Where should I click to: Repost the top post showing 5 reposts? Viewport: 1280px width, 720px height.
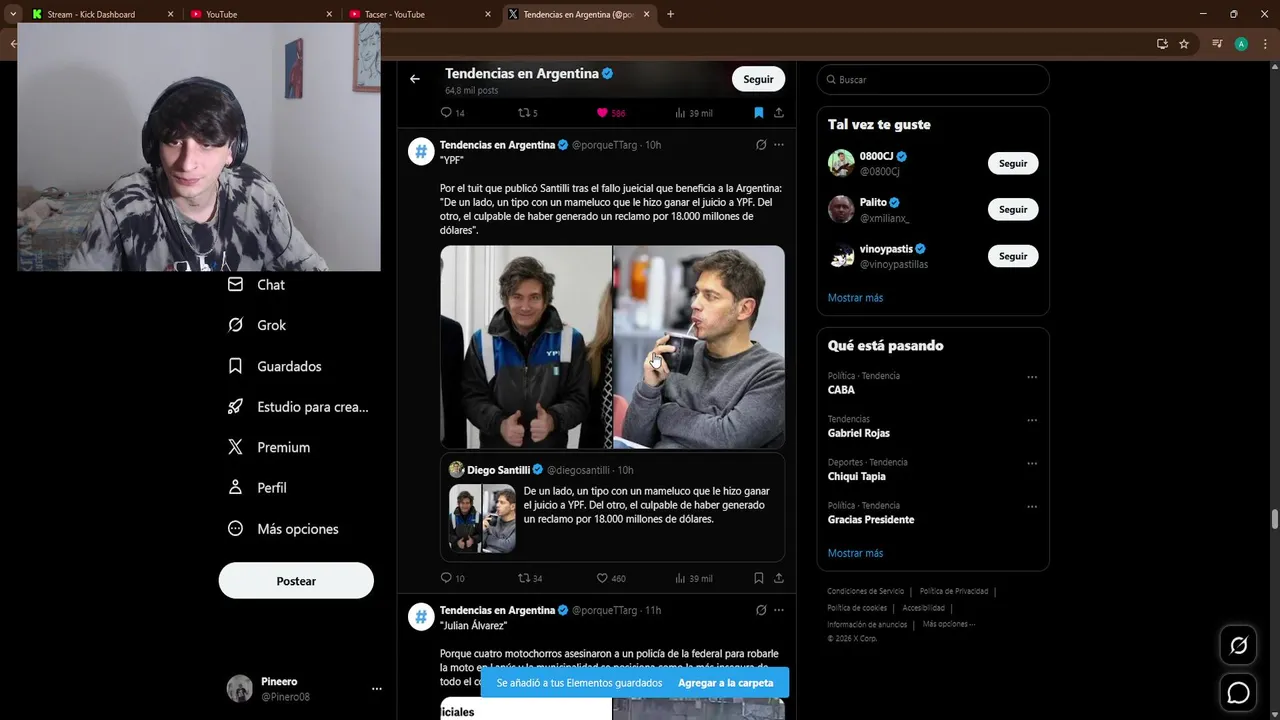point(528,113)
